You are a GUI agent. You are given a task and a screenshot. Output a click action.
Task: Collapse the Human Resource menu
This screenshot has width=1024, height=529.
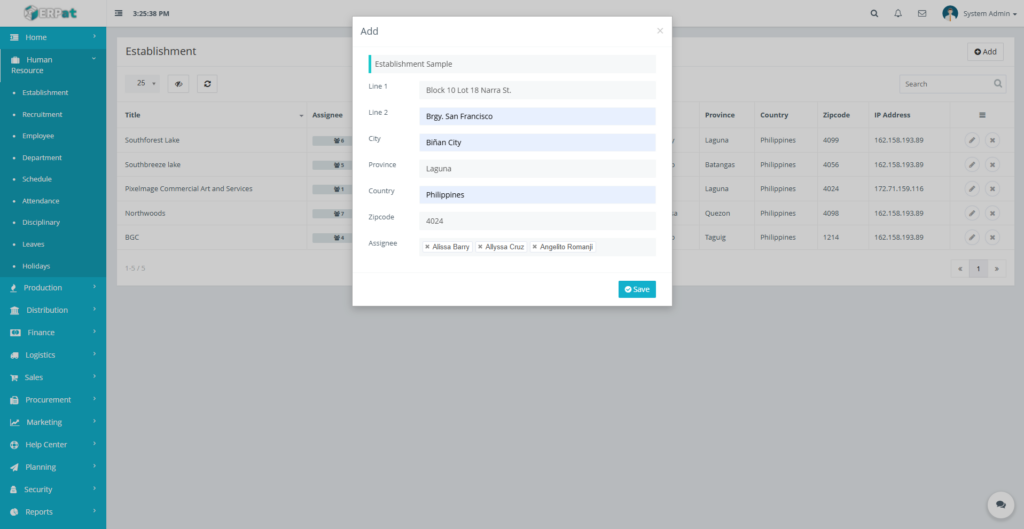53,65
